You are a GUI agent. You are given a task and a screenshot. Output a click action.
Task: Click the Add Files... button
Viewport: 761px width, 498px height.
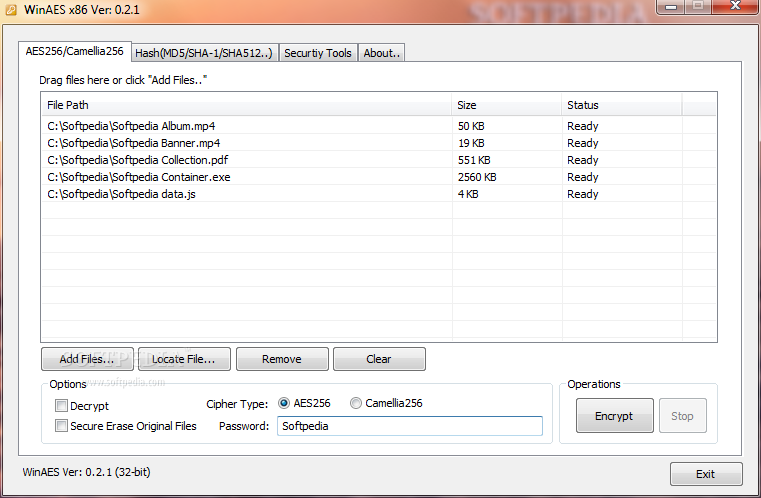87,359
